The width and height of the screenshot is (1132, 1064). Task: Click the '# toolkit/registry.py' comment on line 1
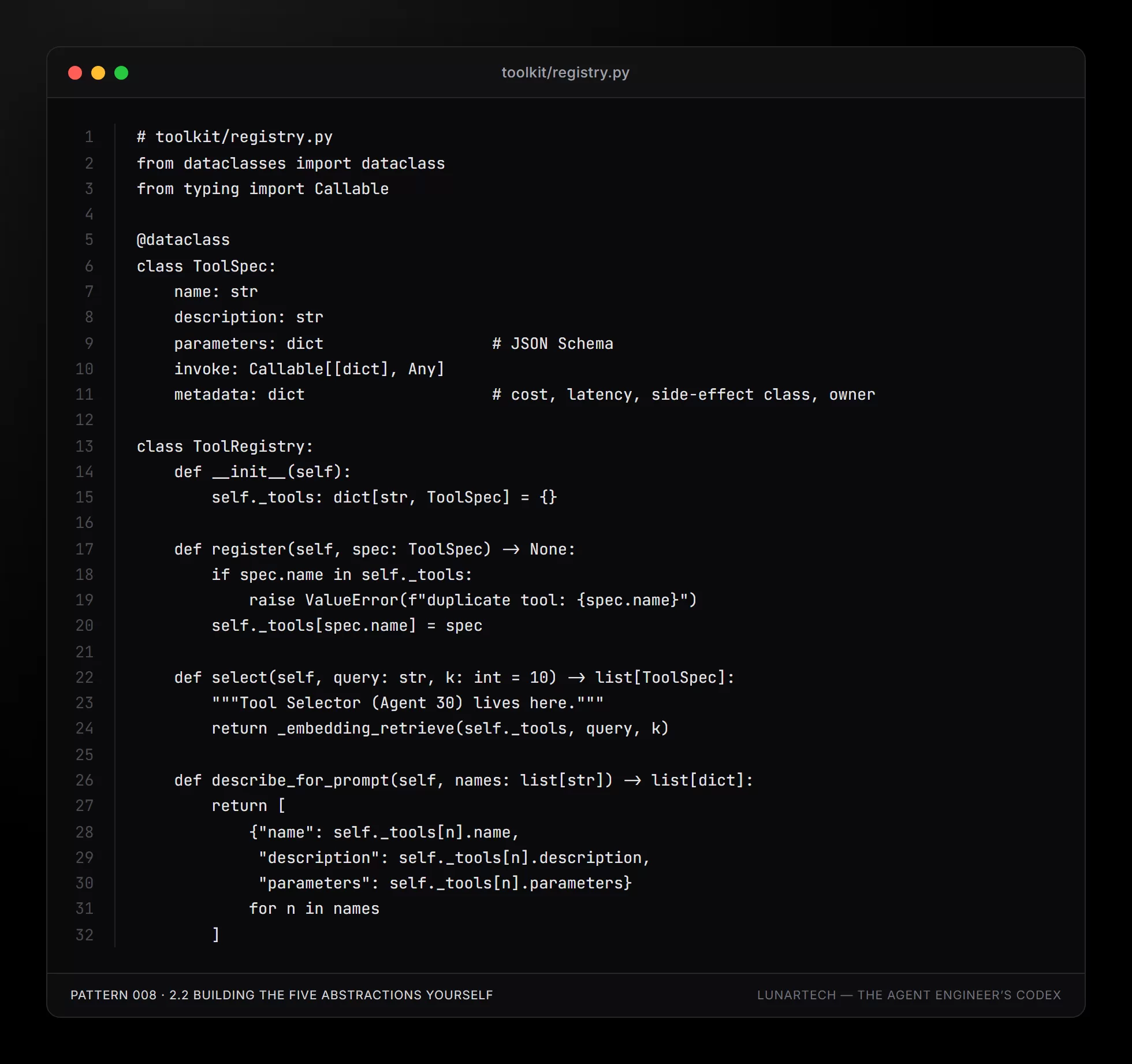pos(234,137)
